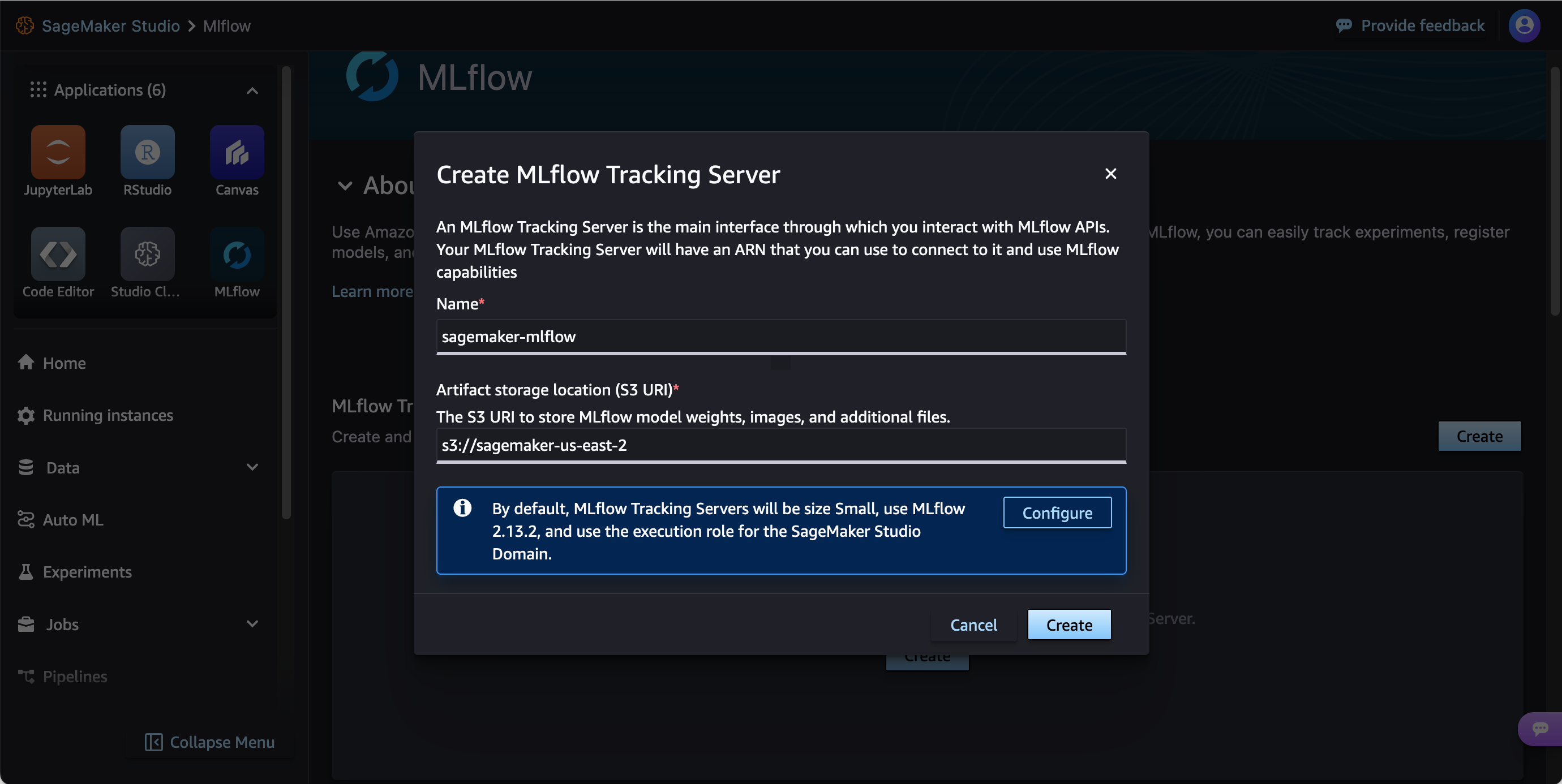Click the Cancel dialog button
1562x784 pixels.
pos(974,624)
